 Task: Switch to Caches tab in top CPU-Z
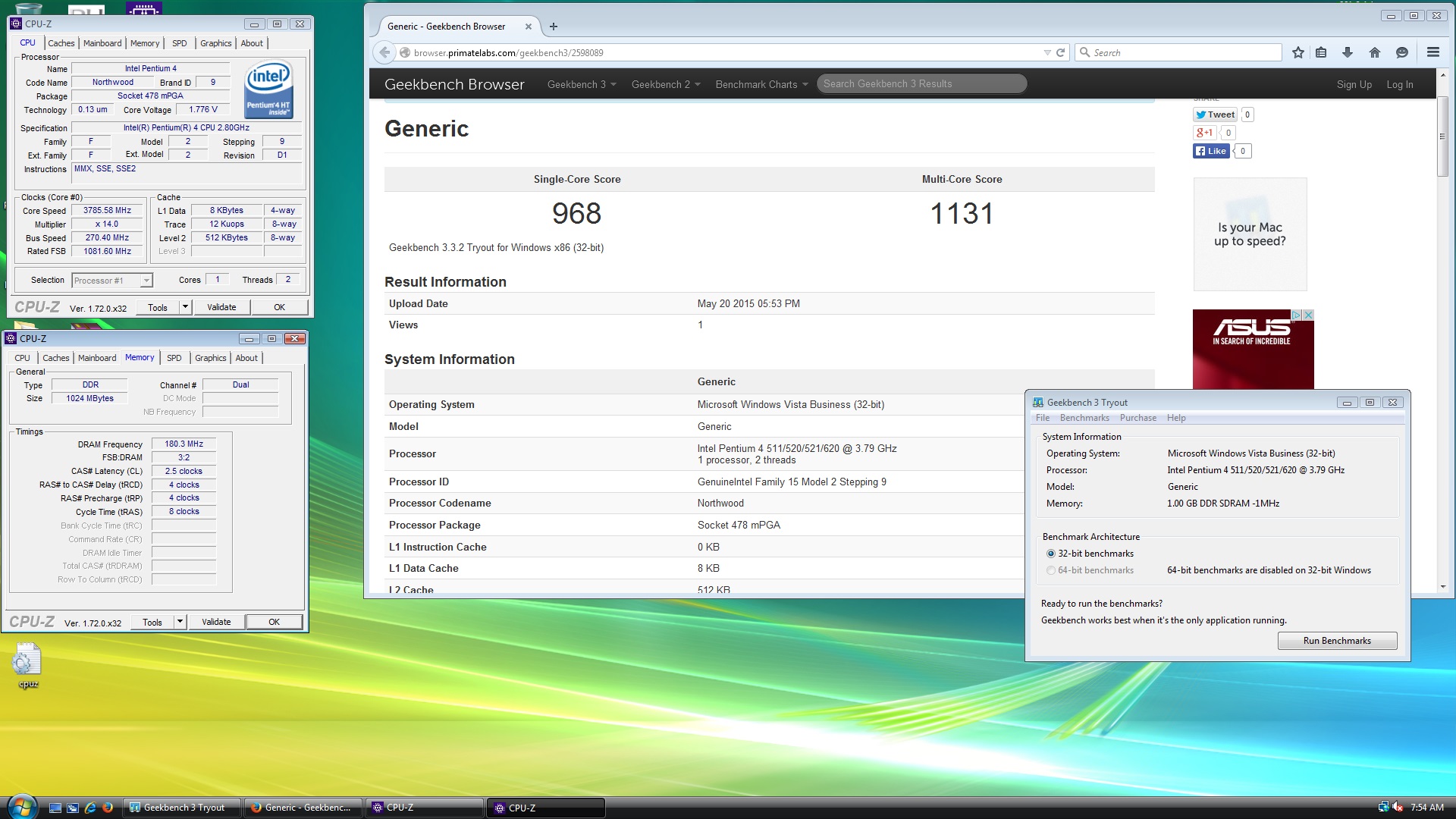(x=61, y=43)
